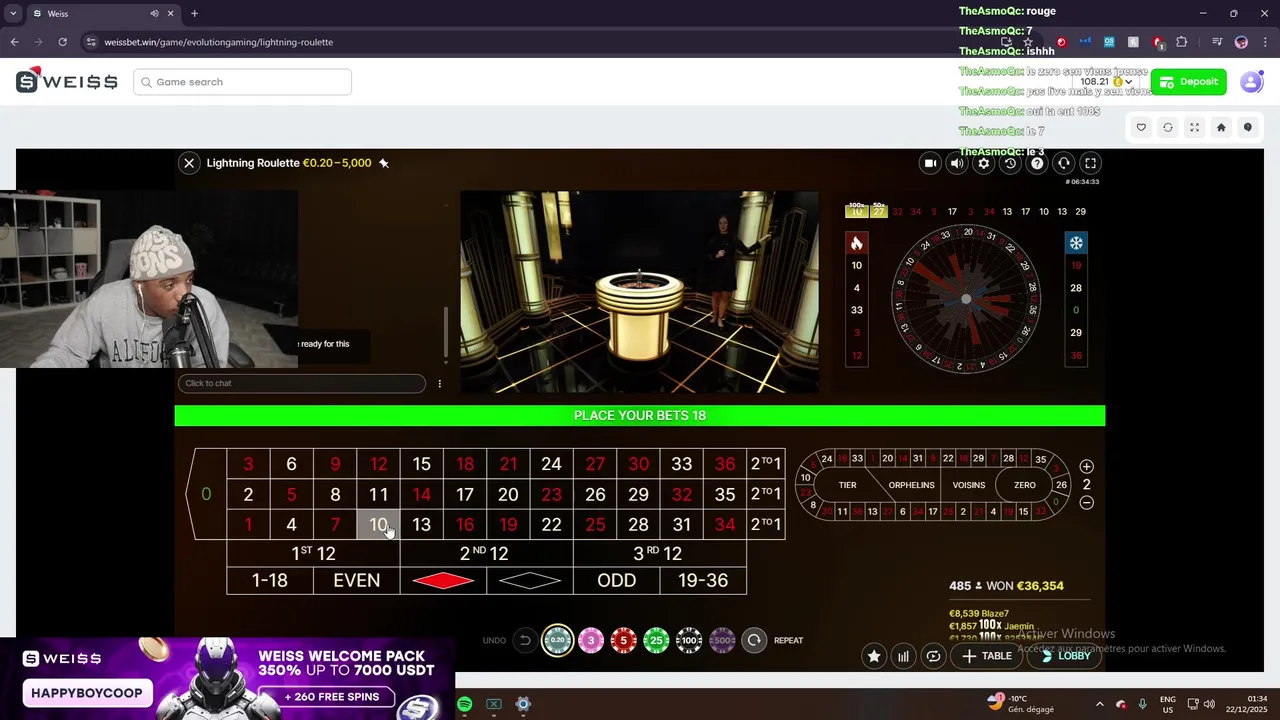Open Chrome three-dot menu
The image size is (1280, 720).
1264,42
